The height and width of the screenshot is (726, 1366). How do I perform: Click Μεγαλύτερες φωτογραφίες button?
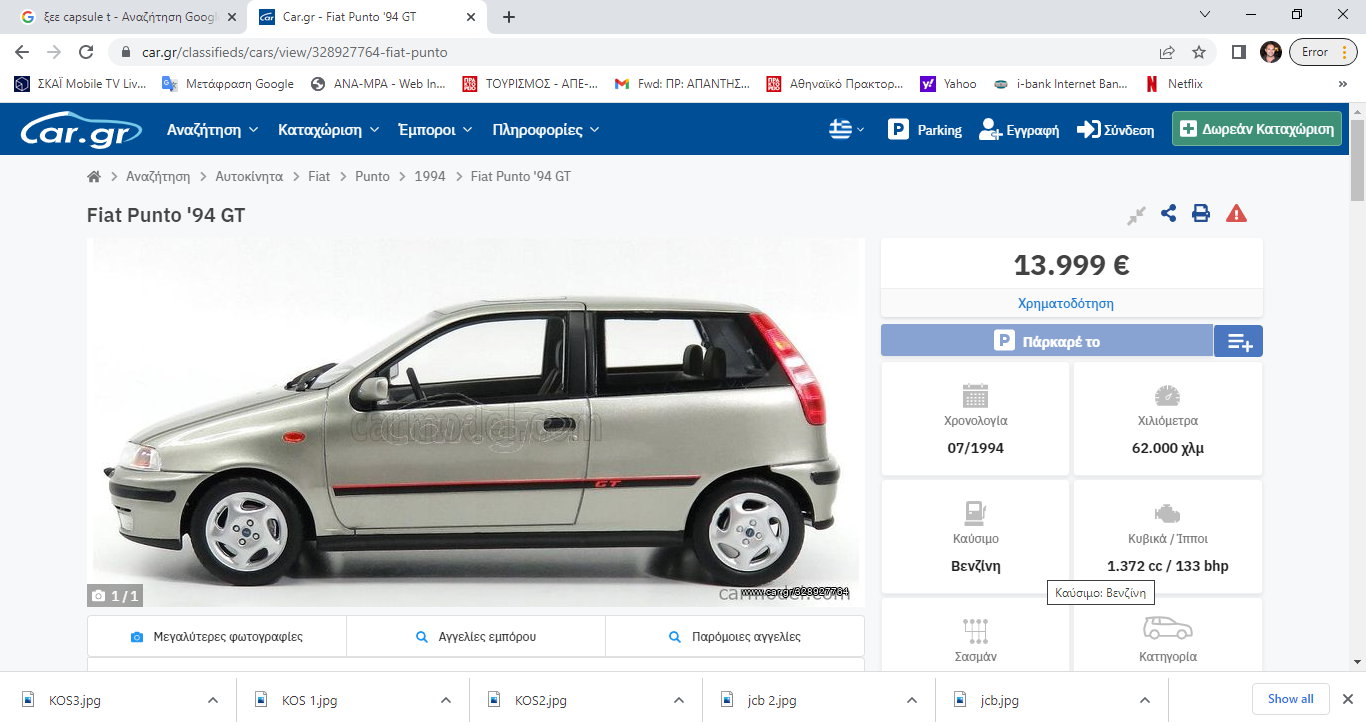click(217, 636)
